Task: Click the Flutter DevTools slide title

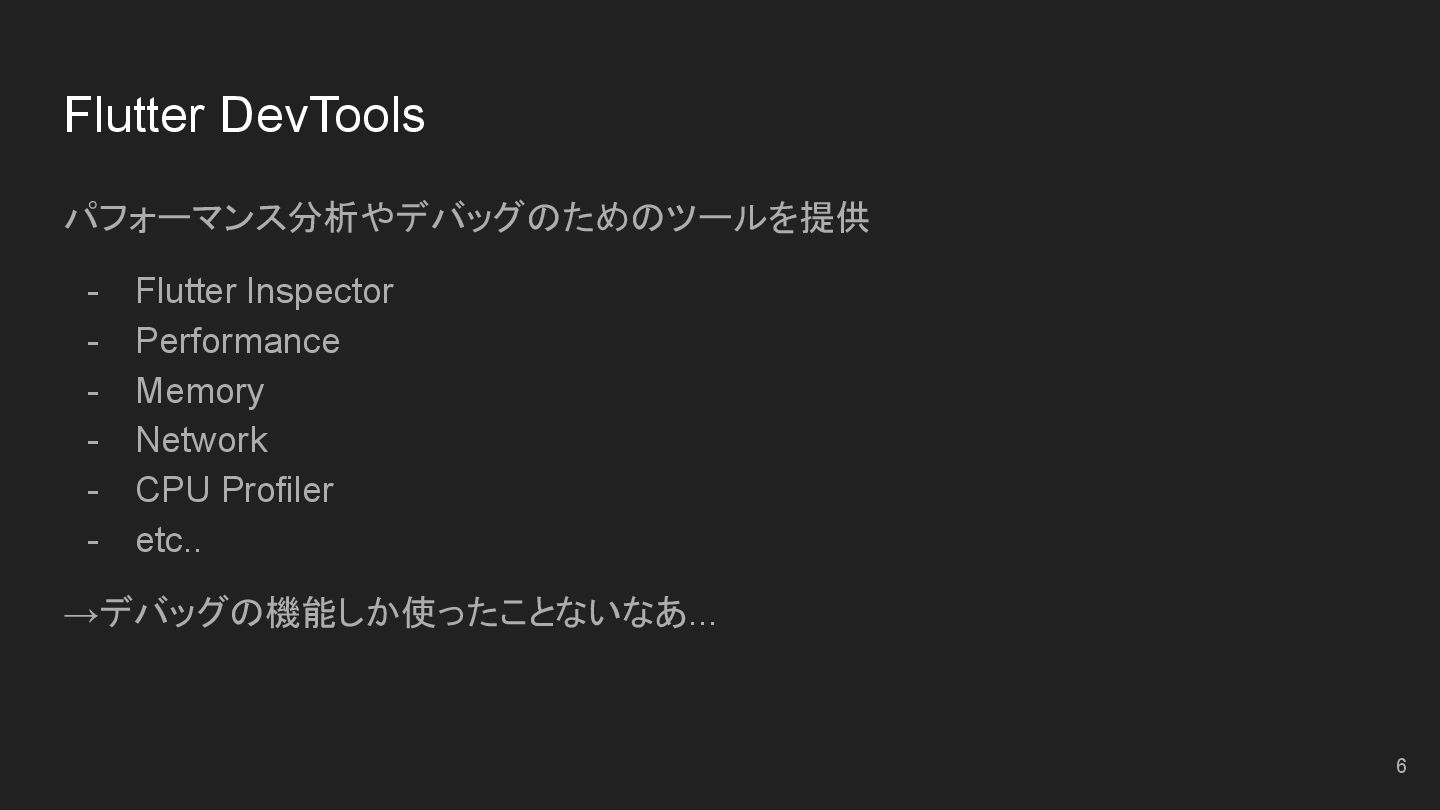Action: pos(244,115)
